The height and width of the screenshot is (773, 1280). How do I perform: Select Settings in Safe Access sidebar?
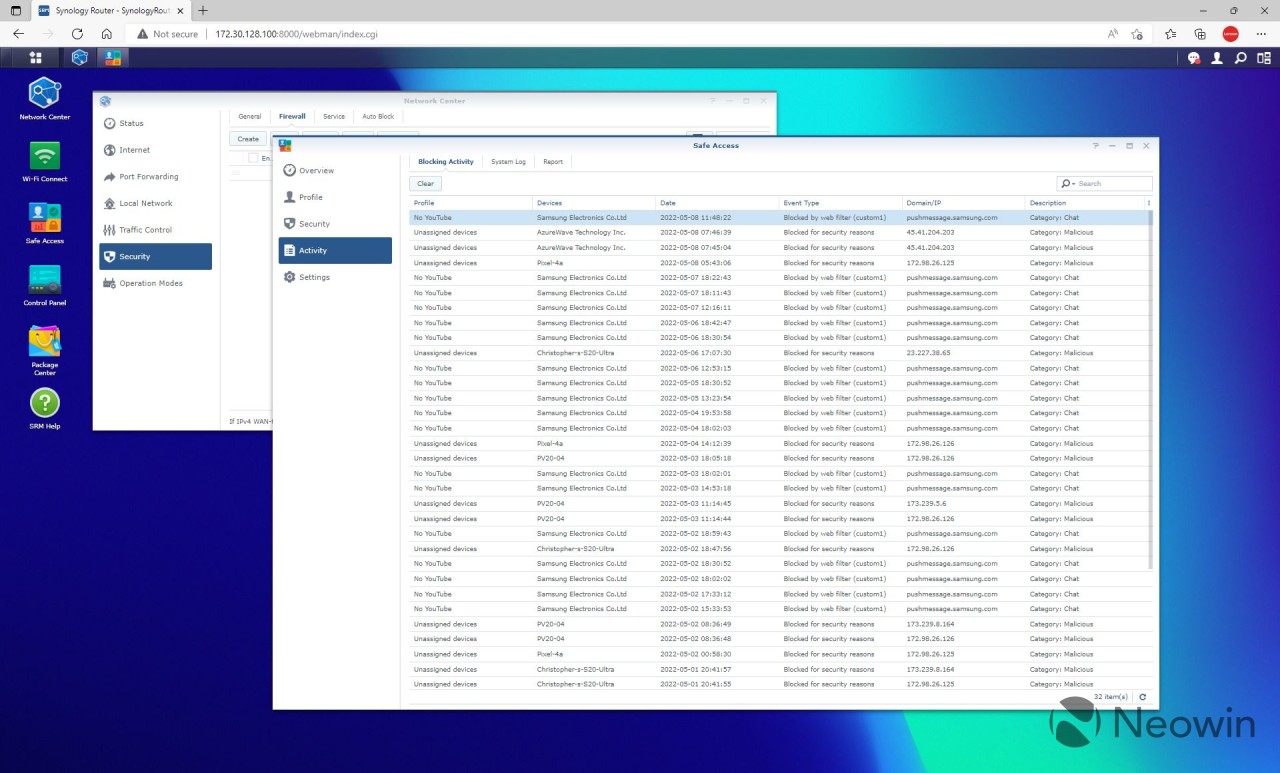click(335, 277)
